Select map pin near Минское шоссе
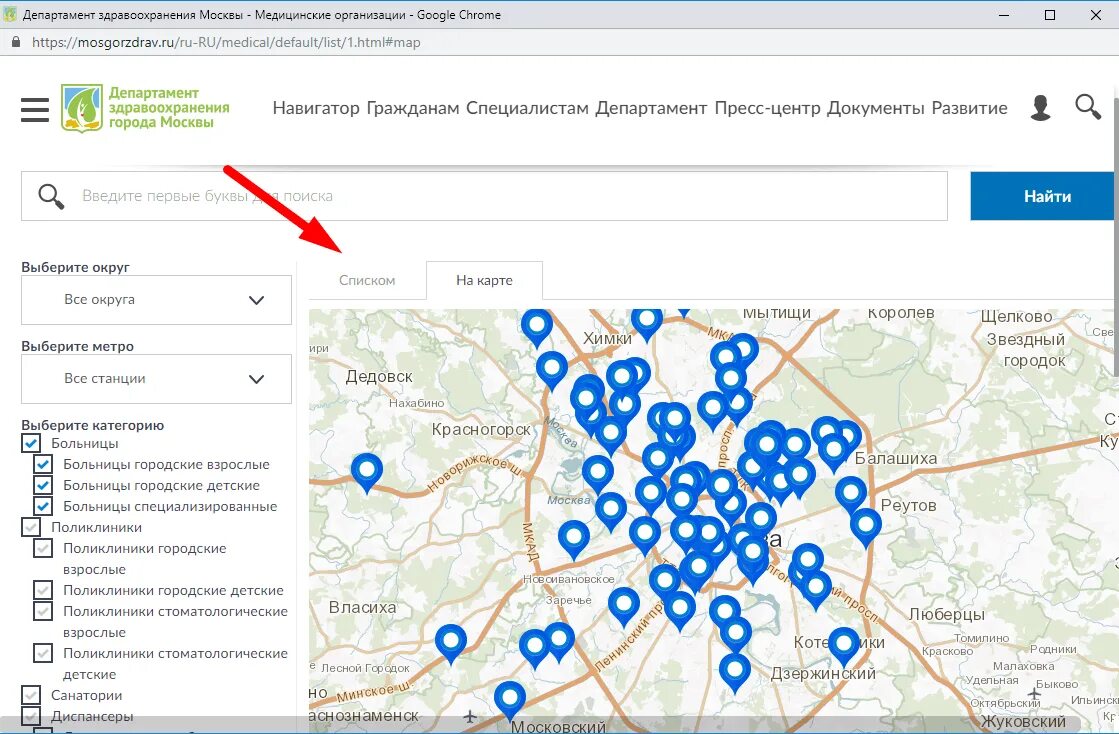Screen dimensions: 1119x734 coord(451,643)
